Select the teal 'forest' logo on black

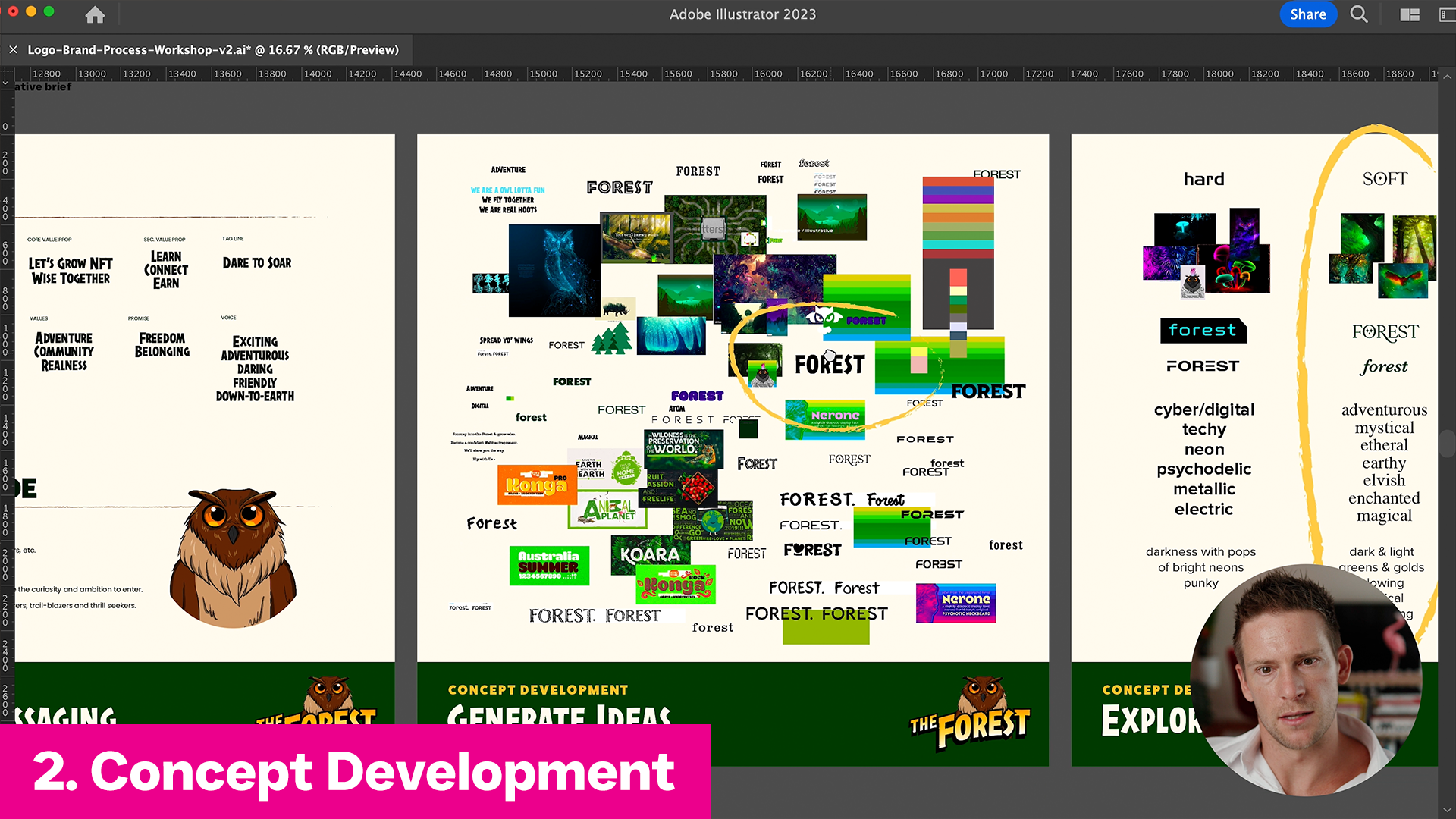pos(1203,331)
